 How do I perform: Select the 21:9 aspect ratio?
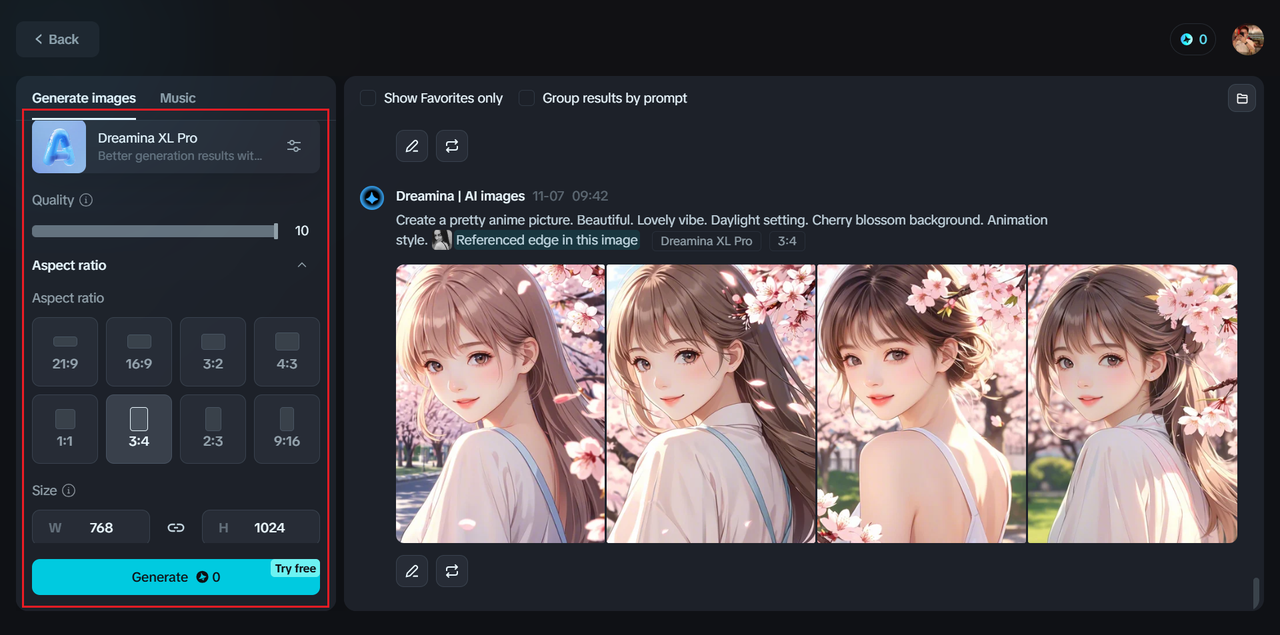coord(65,352)
